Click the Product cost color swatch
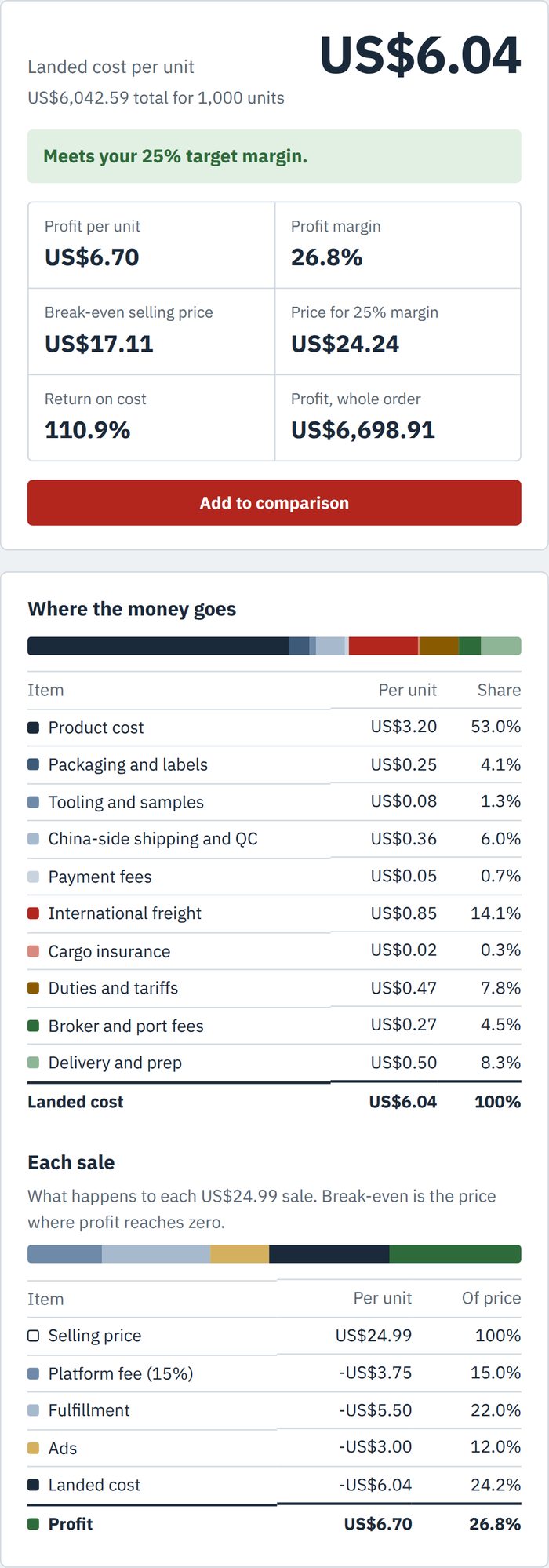 pos(33,727)
